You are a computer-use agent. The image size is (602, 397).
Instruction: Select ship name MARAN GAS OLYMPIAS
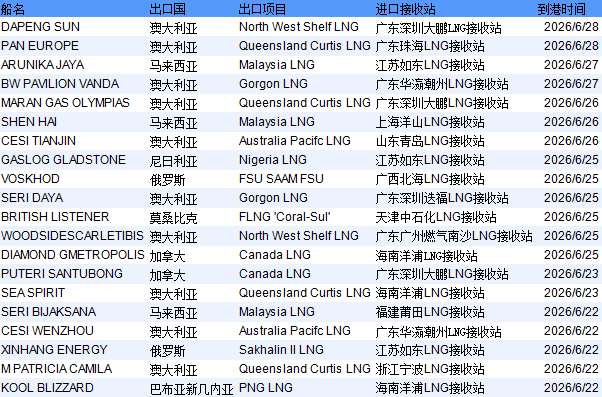coord(65,103)
